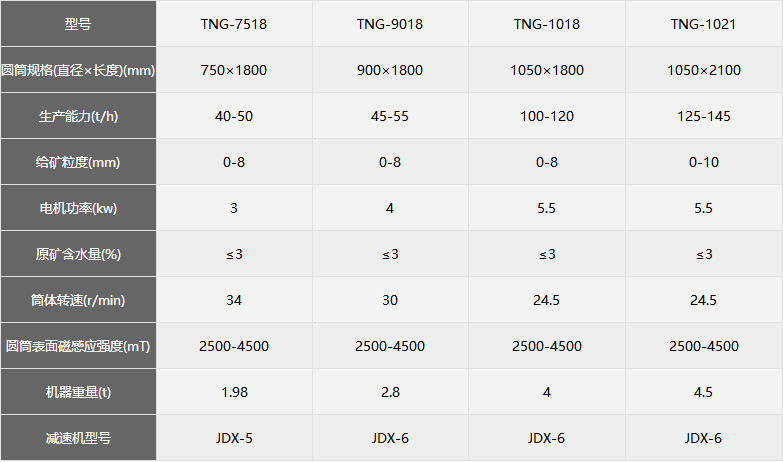The height and width of the screenshot is (462, 783).
Task: Click the TNG-1021 model header
Action: [x=703, y=24]
